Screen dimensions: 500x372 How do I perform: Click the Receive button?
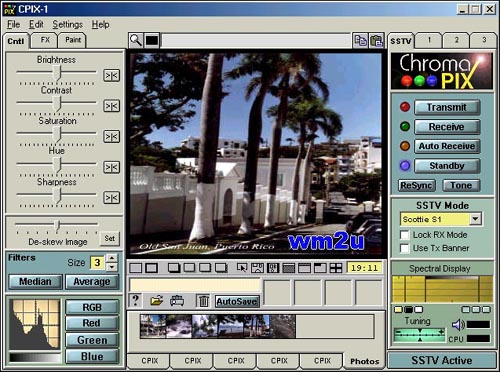(x=447, y=127)
